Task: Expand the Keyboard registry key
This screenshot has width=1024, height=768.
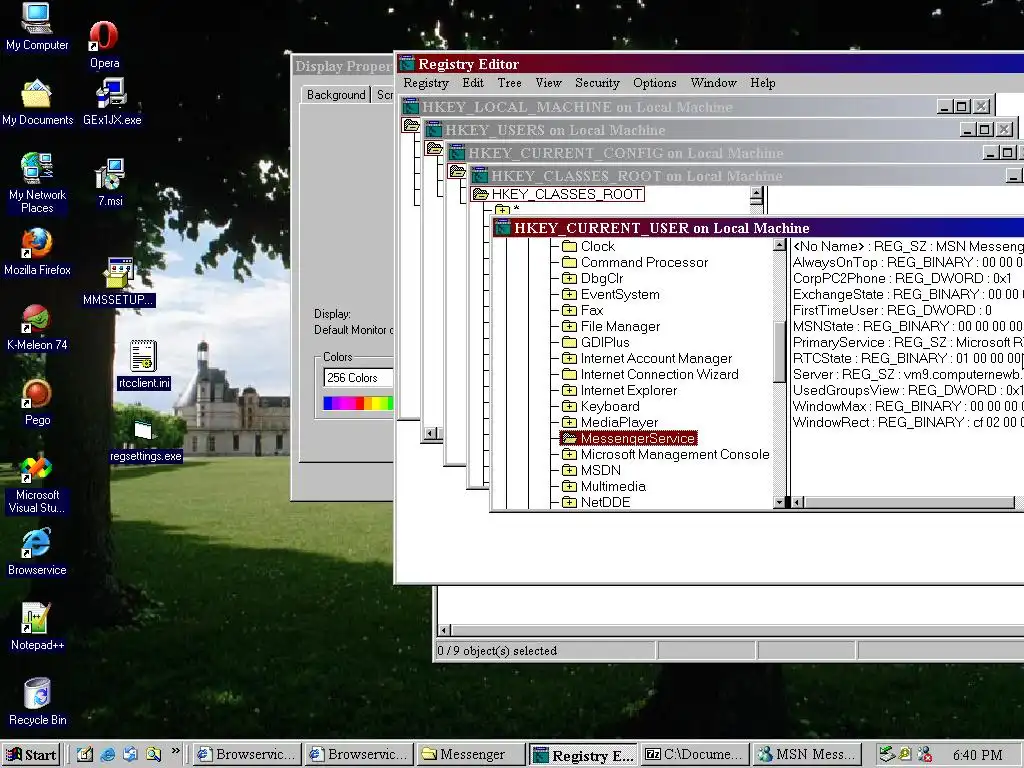Action: pos(569,406)
